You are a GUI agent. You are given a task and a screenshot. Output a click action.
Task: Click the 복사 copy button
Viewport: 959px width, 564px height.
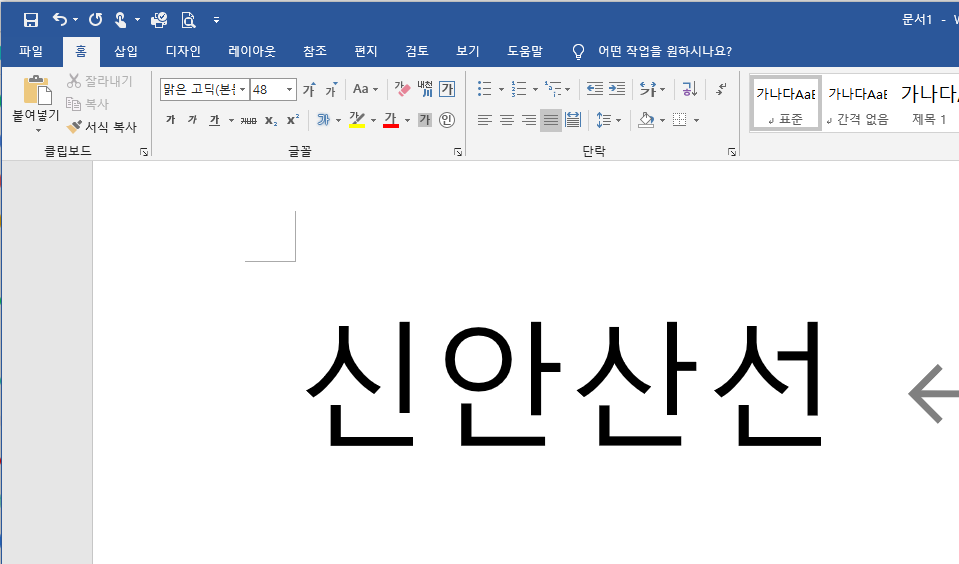(87, 104)
